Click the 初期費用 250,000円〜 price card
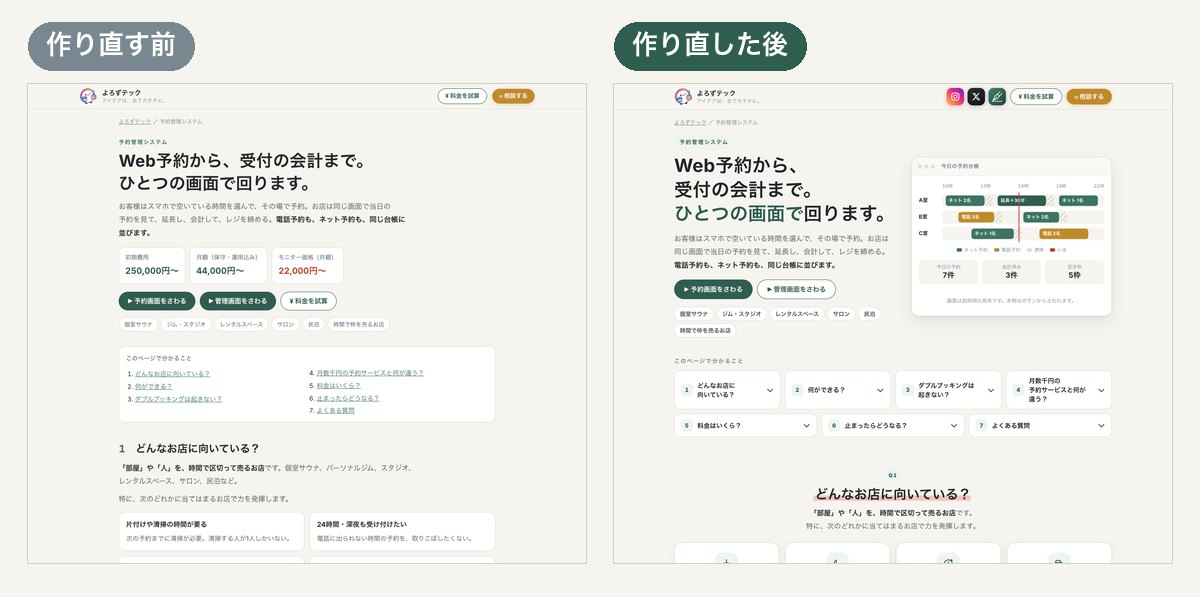The image size is (1200, 597). [152, 266]
